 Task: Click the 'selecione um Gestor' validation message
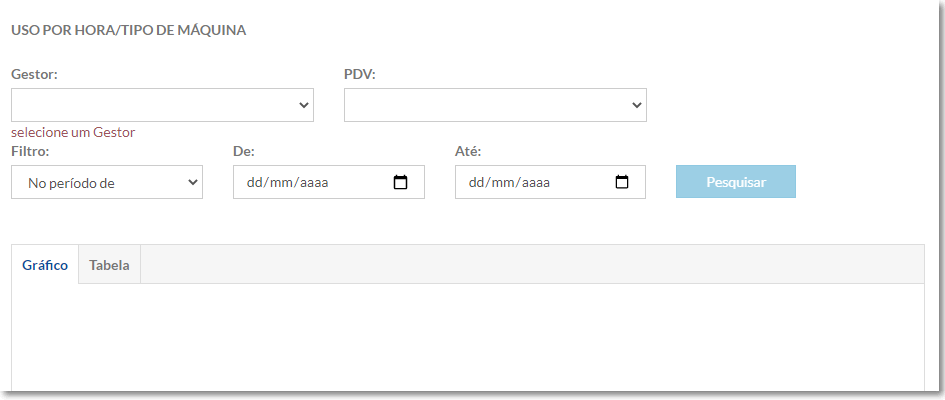(73, 133)
